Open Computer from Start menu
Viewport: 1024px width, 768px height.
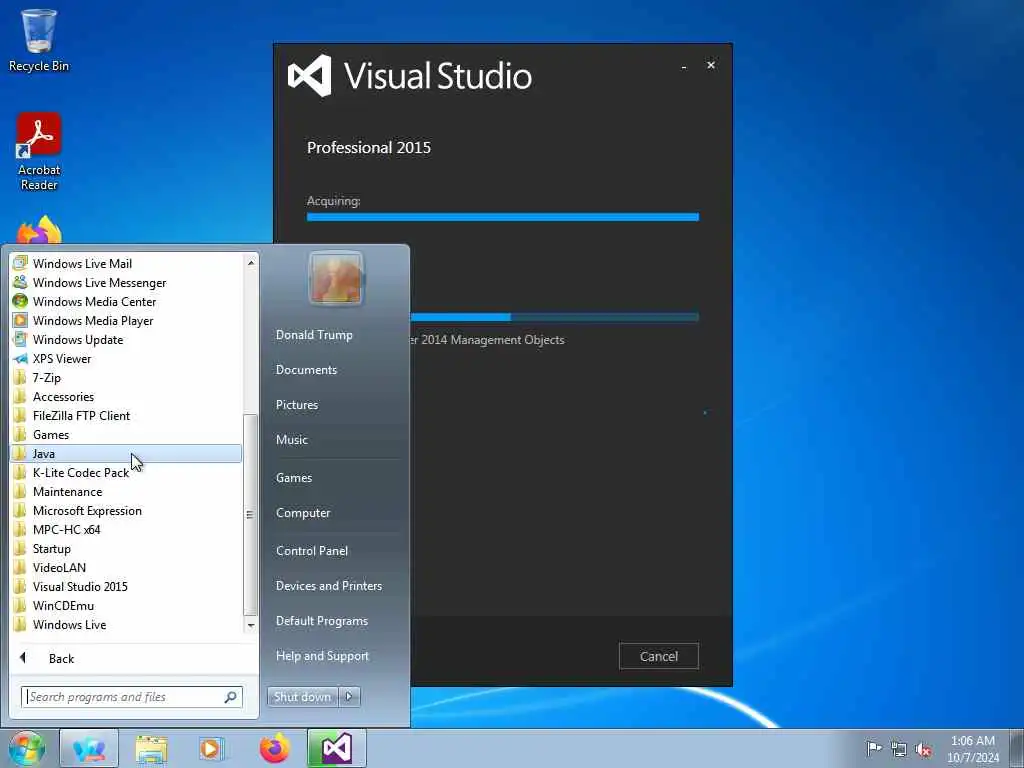303,513
